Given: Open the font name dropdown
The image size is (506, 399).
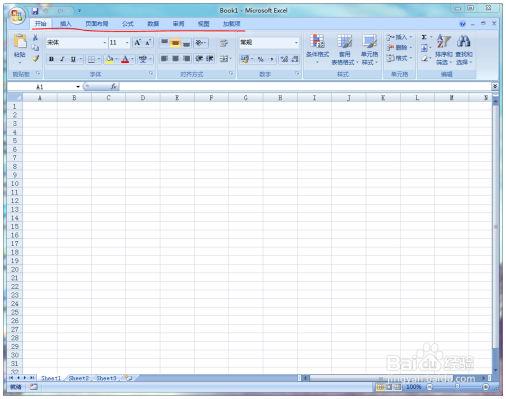Looking at the screenshot, I should click(x=104, y=43).
